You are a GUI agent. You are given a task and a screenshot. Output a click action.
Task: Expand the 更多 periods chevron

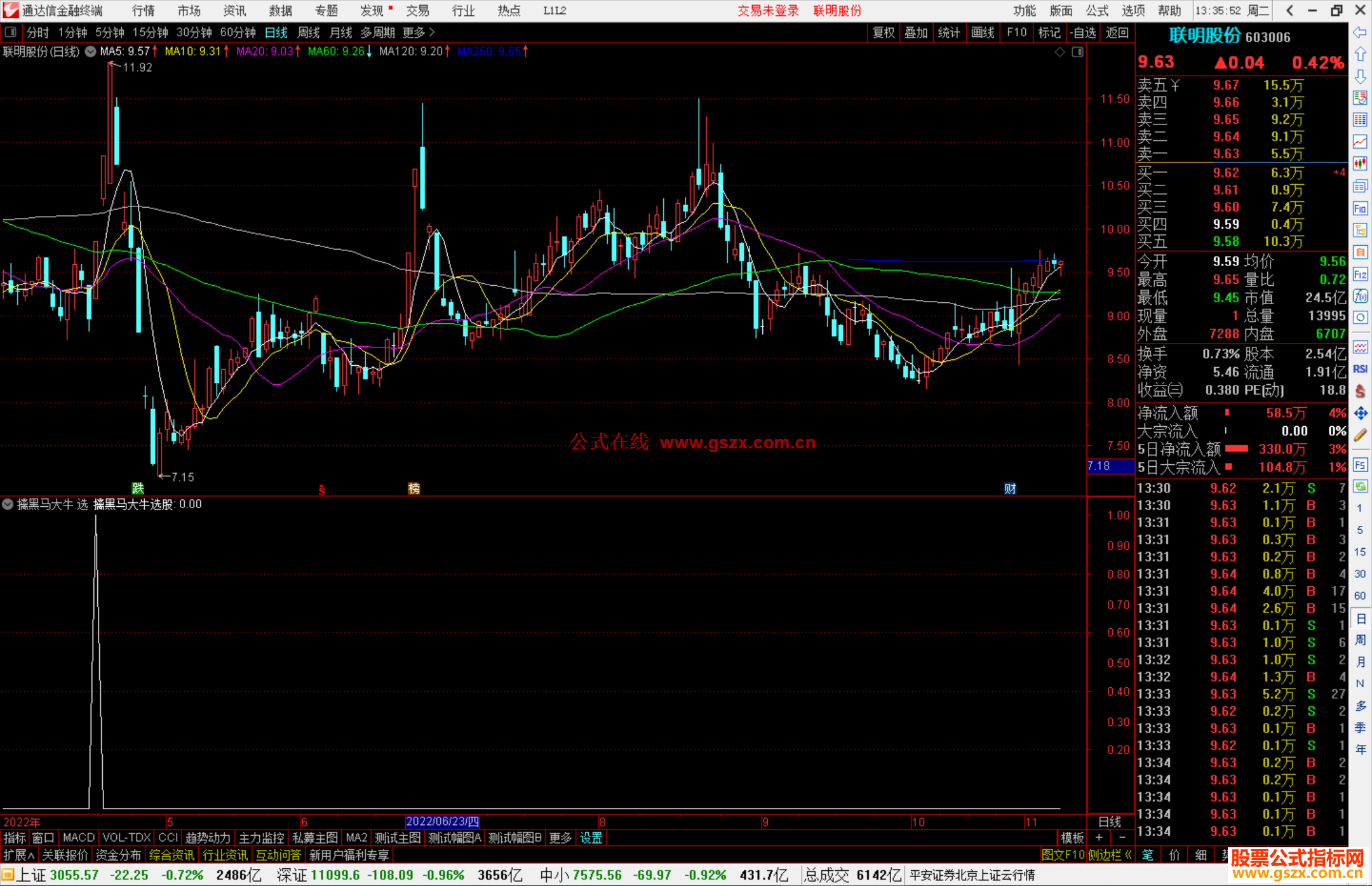pos(432,32)
